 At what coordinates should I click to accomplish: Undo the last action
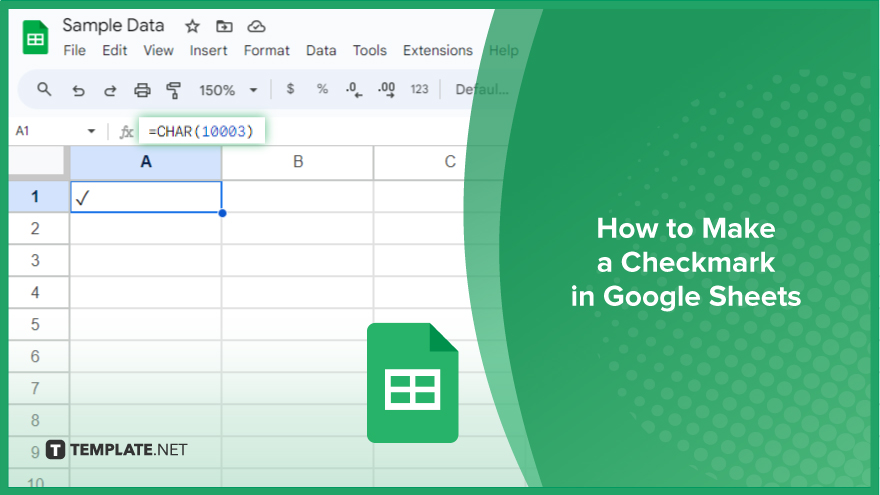(78, 90)
